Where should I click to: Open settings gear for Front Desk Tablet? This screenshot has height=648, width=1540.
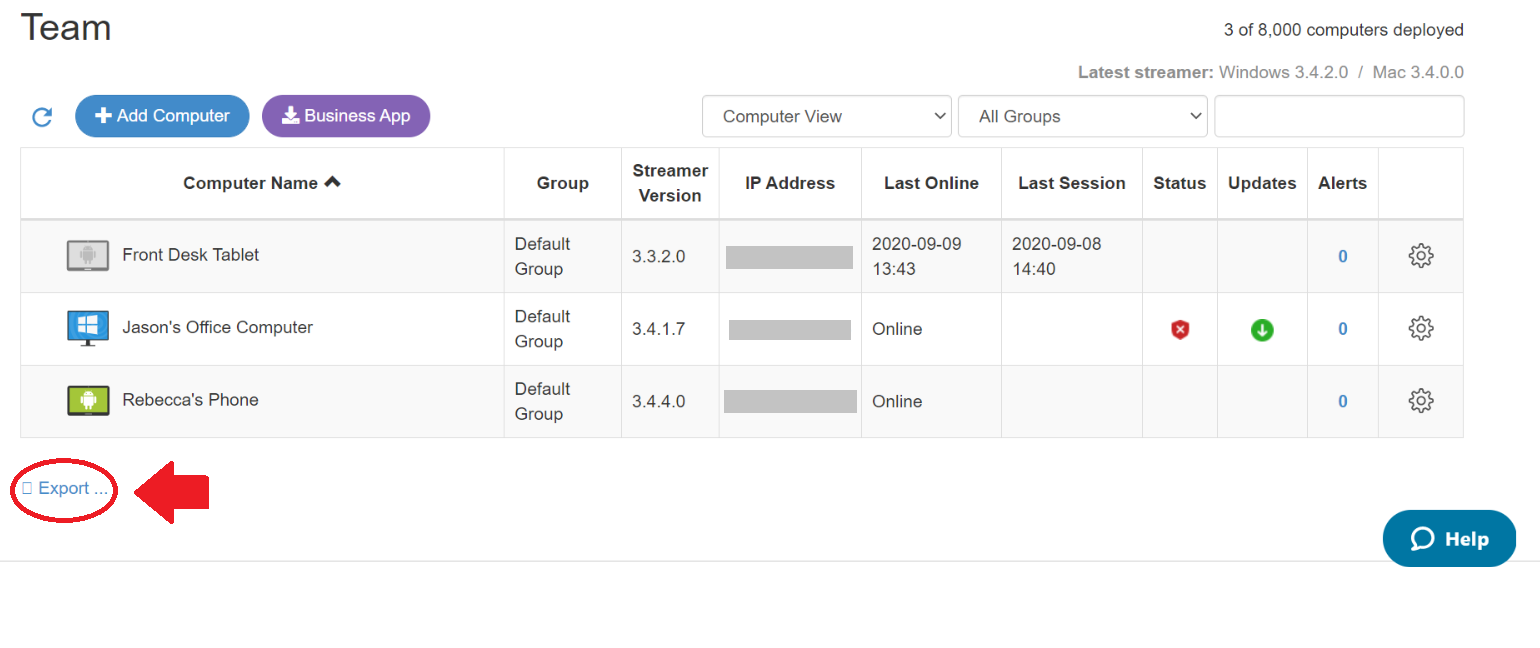point(1420,256)
